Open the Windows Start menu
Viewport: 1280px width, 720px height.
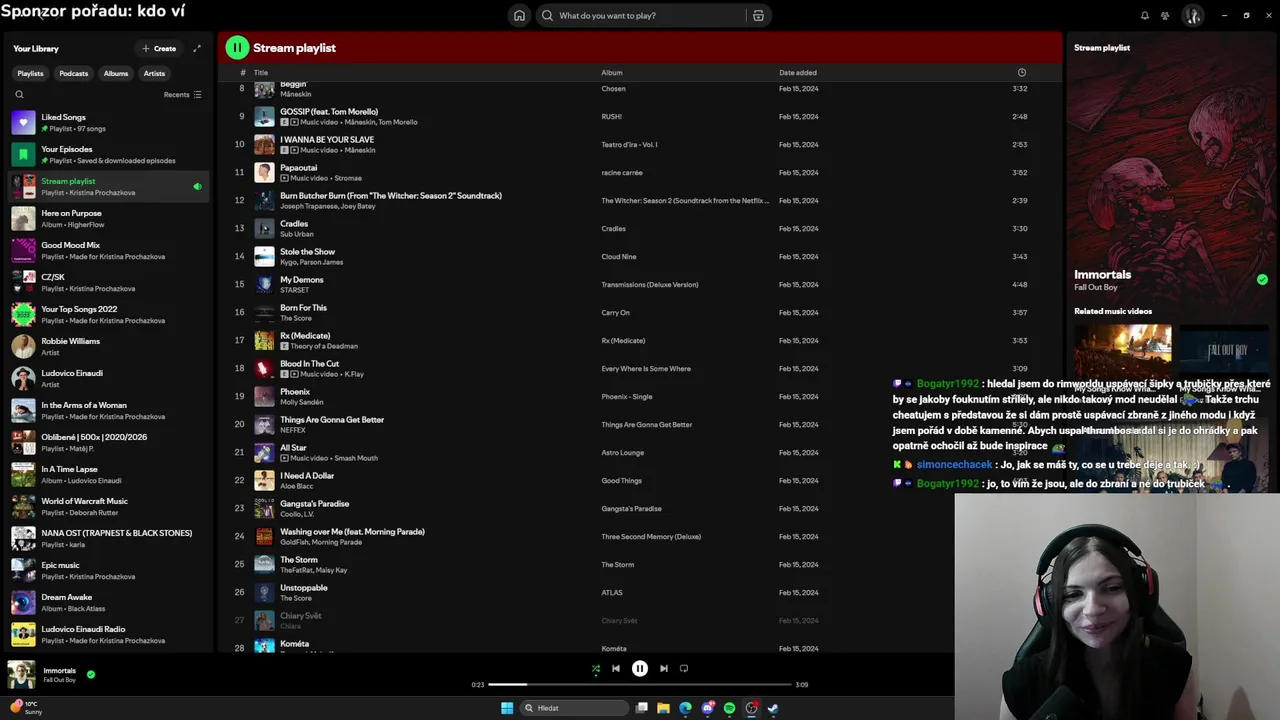507,708
